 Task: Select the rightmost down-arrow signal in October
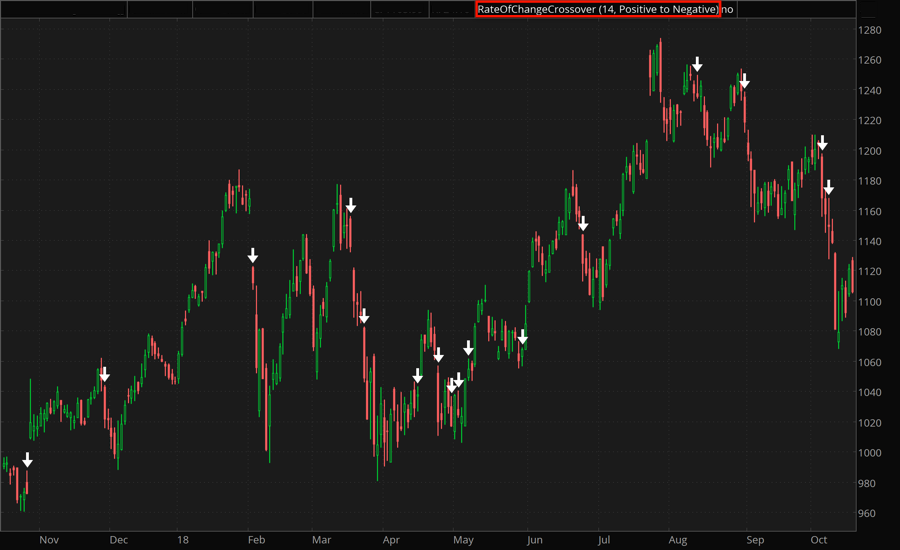(828, 187)
